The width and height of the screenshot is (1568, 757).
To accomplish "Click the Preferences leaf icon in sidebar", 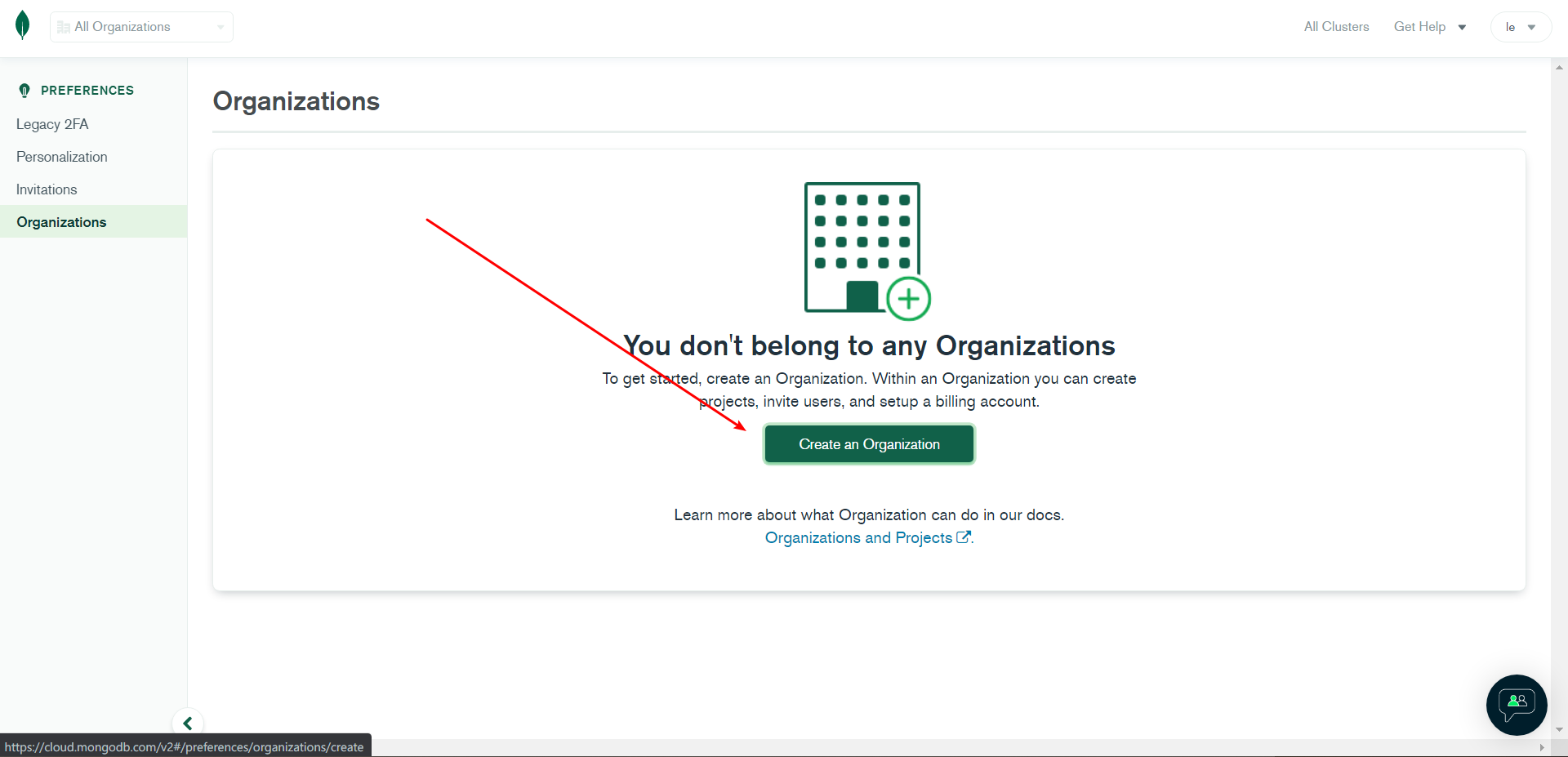I will (24, 90).
